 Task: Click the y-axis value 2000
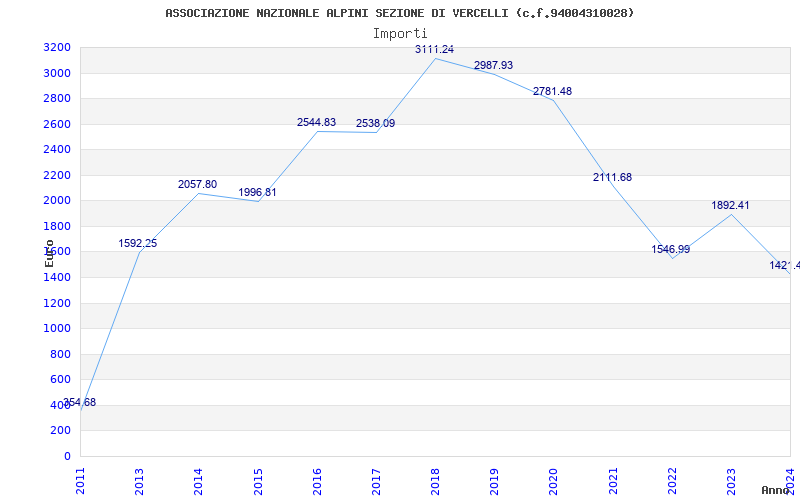tap(57, 201)
